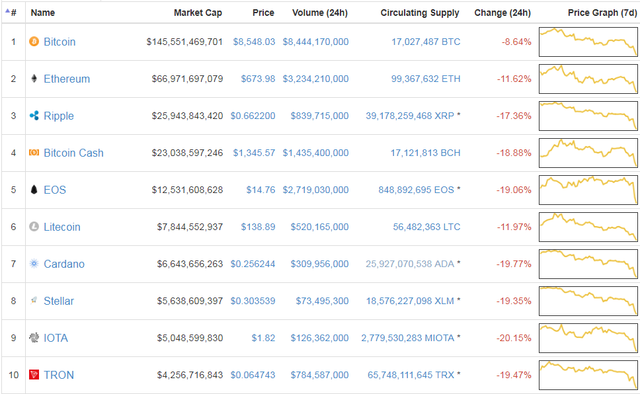The height and width of the screenshot is (394, 640).
Task: Click Ethereum volume $3,234,210,000
Action: point(316,79)
